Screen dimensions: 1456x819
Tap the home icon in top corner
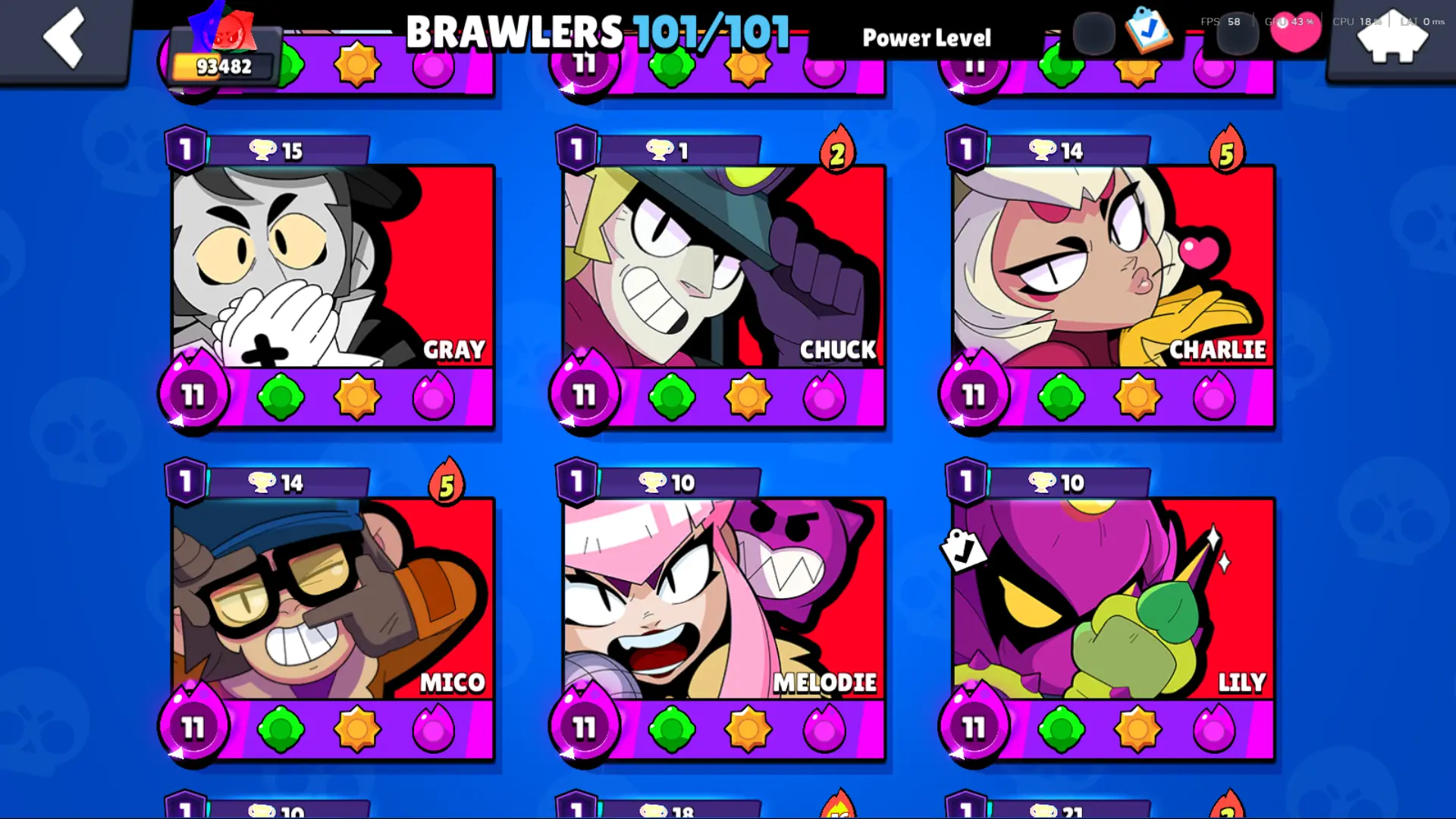click(1392, 36)
